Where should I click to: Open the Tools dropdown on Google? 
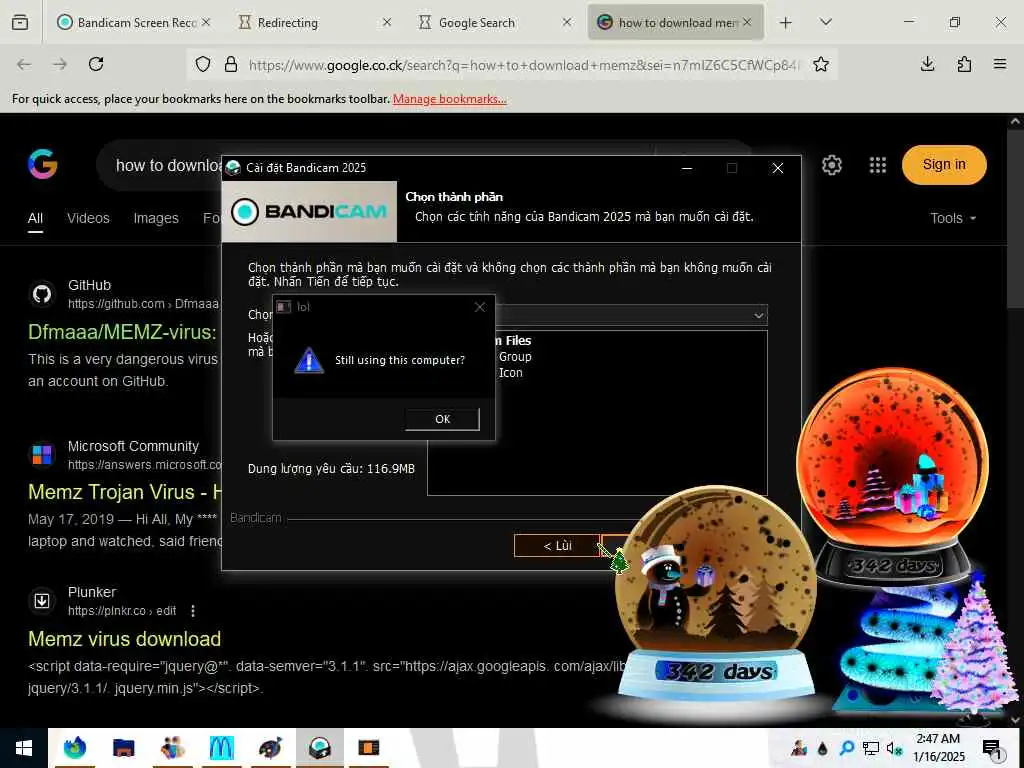click(953, 218)
